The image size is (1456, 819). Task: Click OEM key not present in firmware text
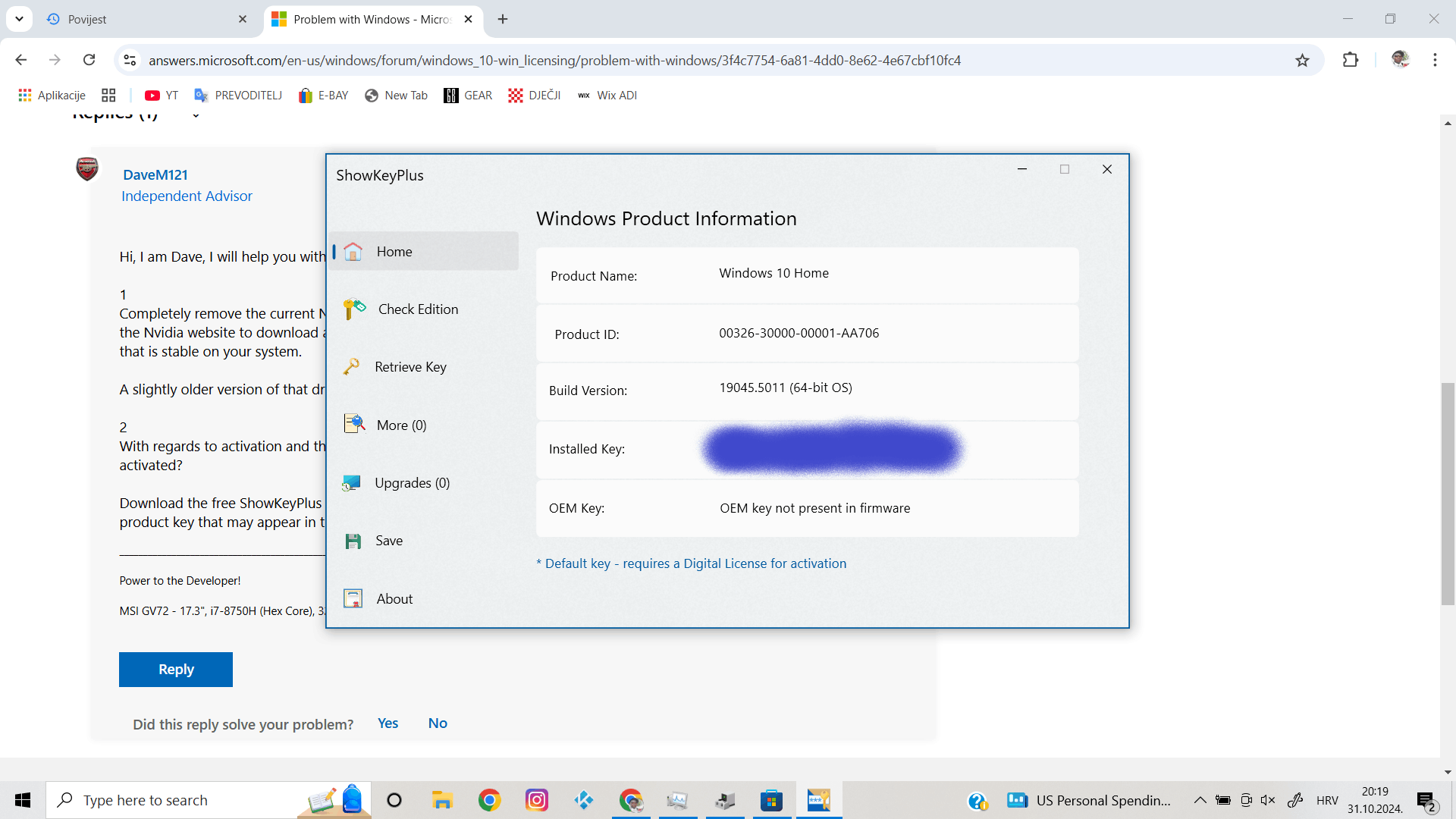(x=814, y=508)
